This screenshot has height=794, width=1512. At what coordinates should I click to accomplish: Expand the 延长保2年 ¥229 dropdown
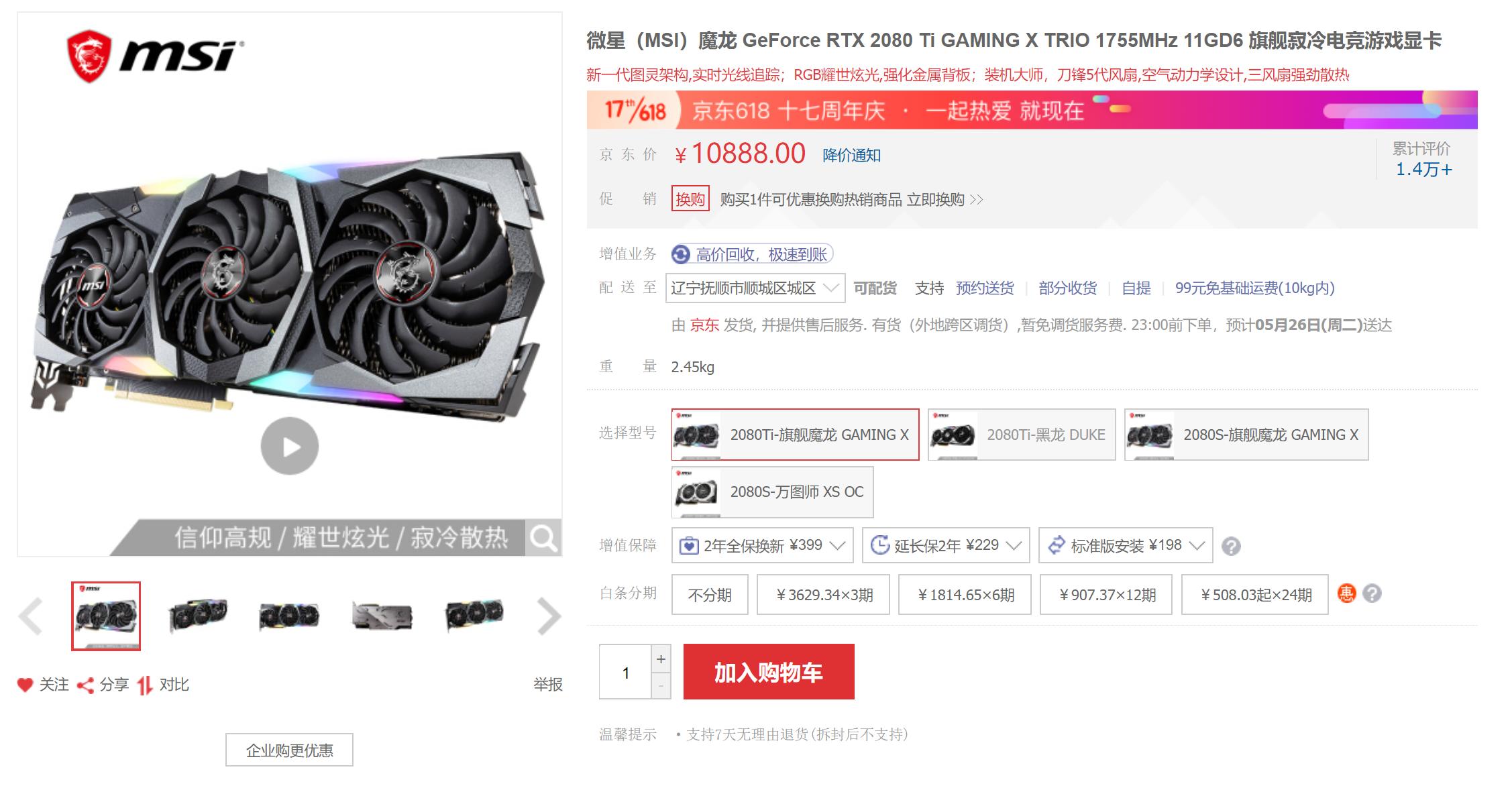click(x=946, y=545)
